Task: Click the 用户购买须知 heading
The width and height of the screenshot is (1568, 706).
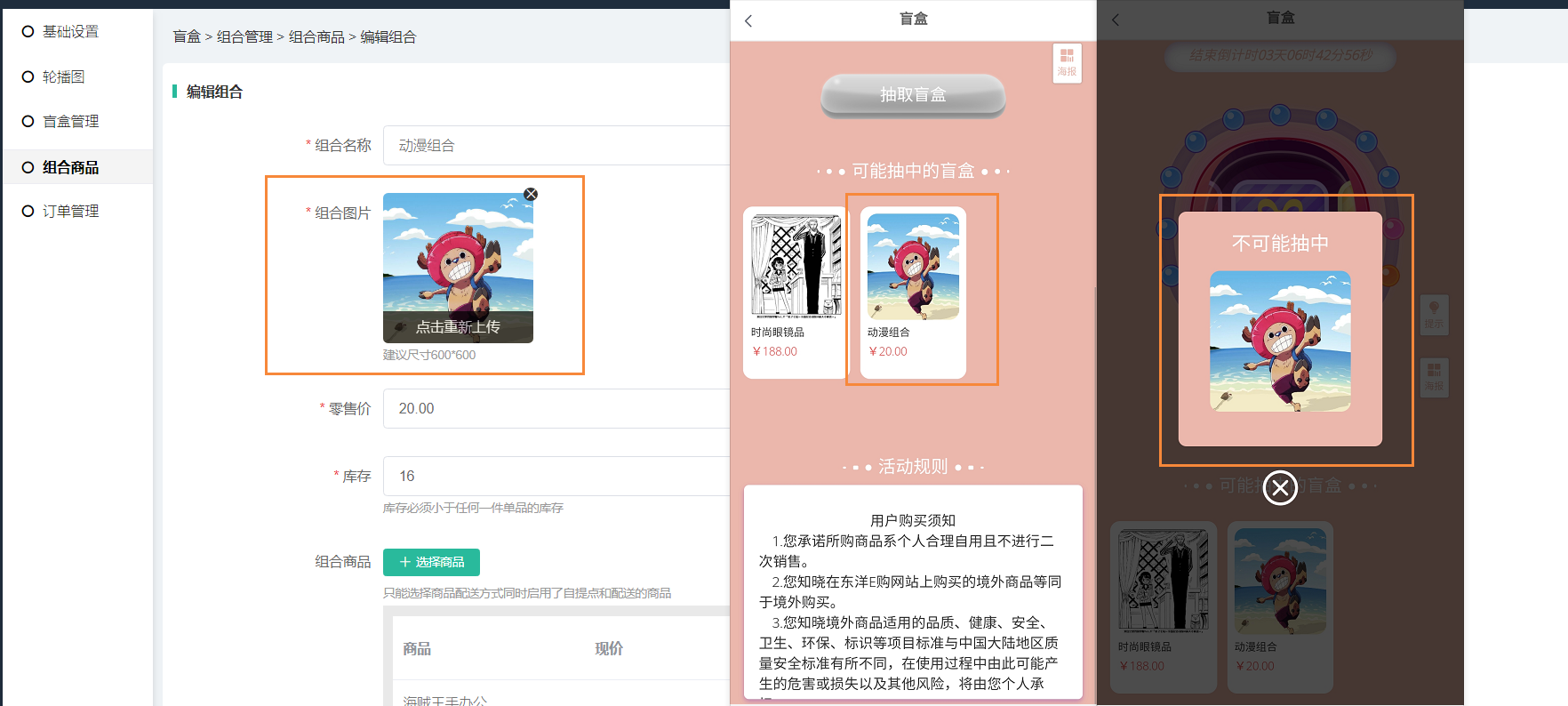Action: 913,520
